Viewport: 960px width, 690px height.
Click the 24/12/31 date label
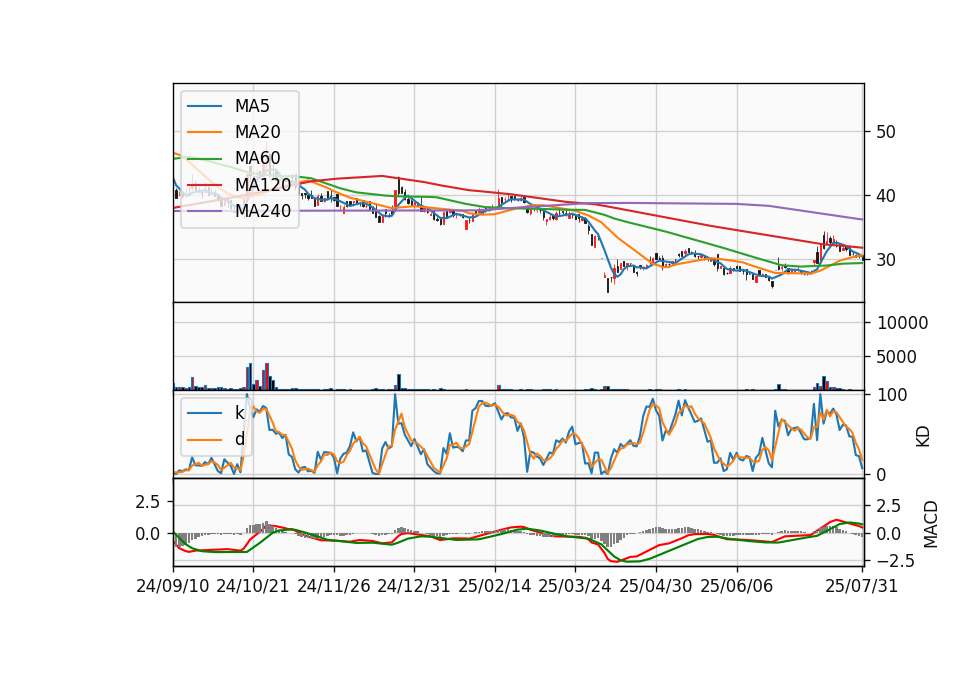click(414, 586)
